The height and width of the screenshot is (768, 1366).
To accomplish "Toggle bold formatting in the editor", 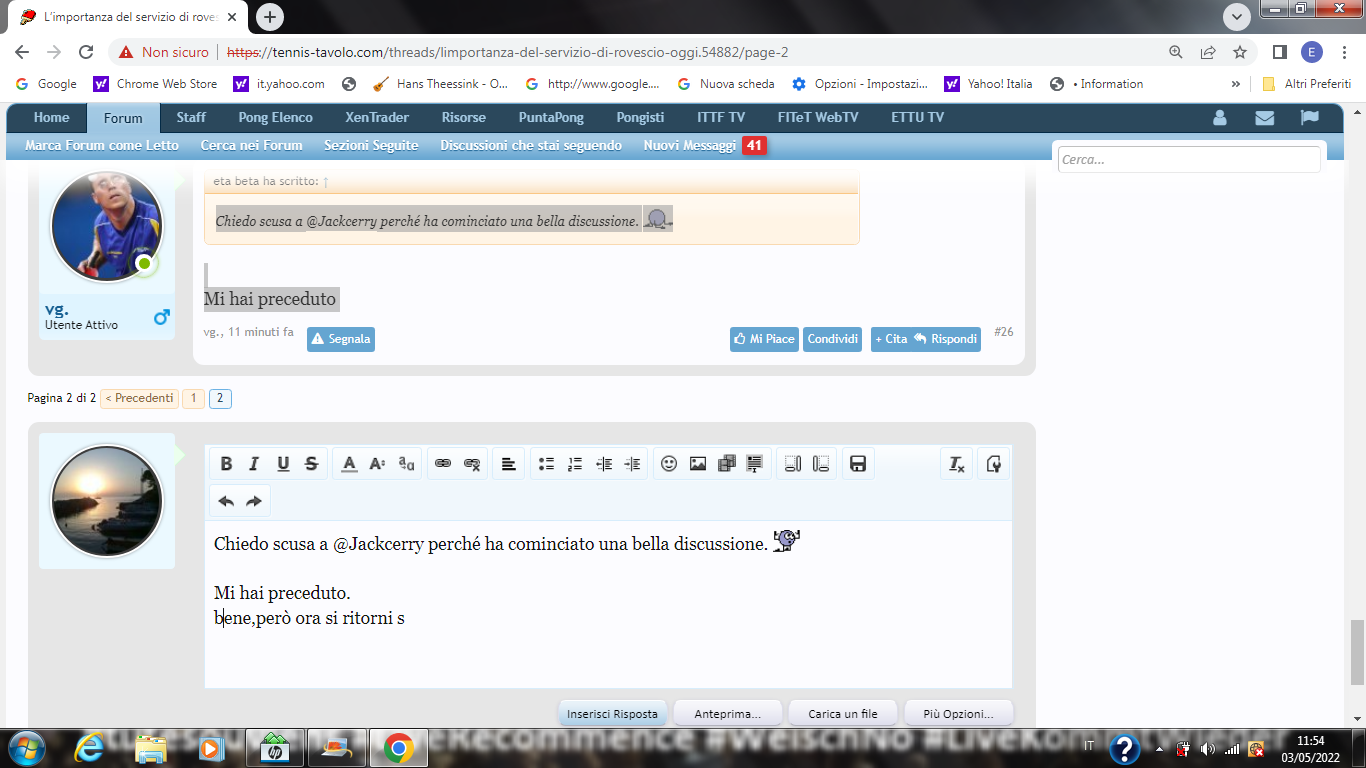I will coord(226,464).
